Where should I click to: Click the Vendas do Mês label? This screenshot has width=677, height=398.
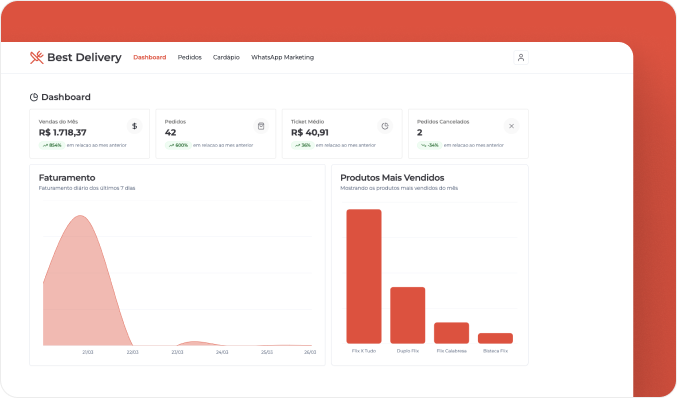[x=58, y=122]
